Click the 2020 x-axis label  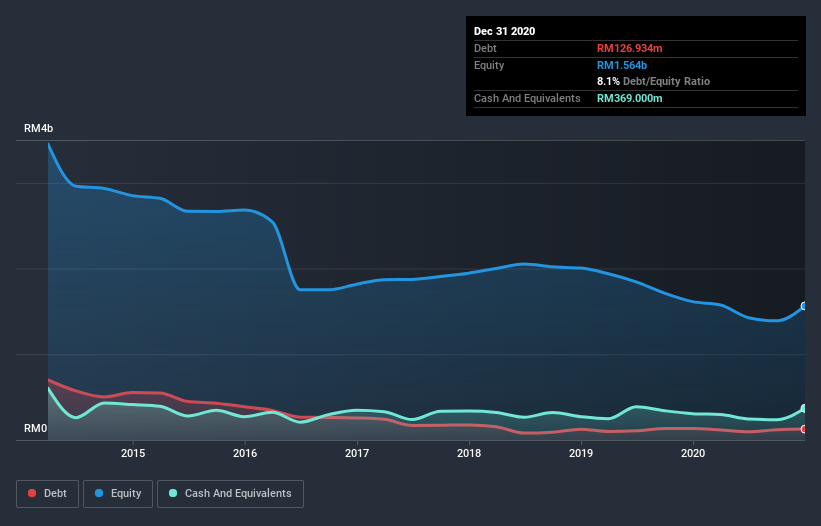coord(693,453)
